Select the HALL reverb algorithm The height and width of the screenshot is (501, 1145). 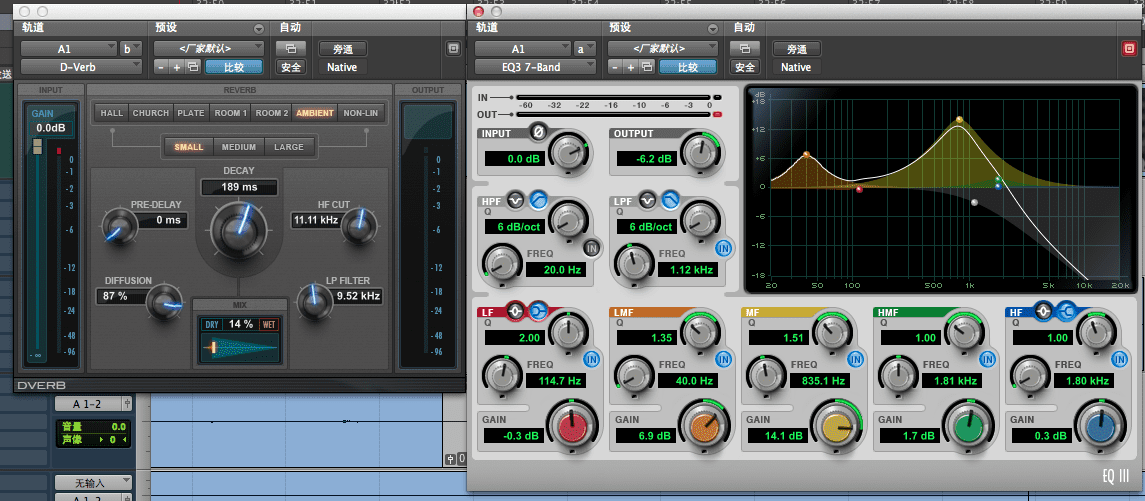112,113
